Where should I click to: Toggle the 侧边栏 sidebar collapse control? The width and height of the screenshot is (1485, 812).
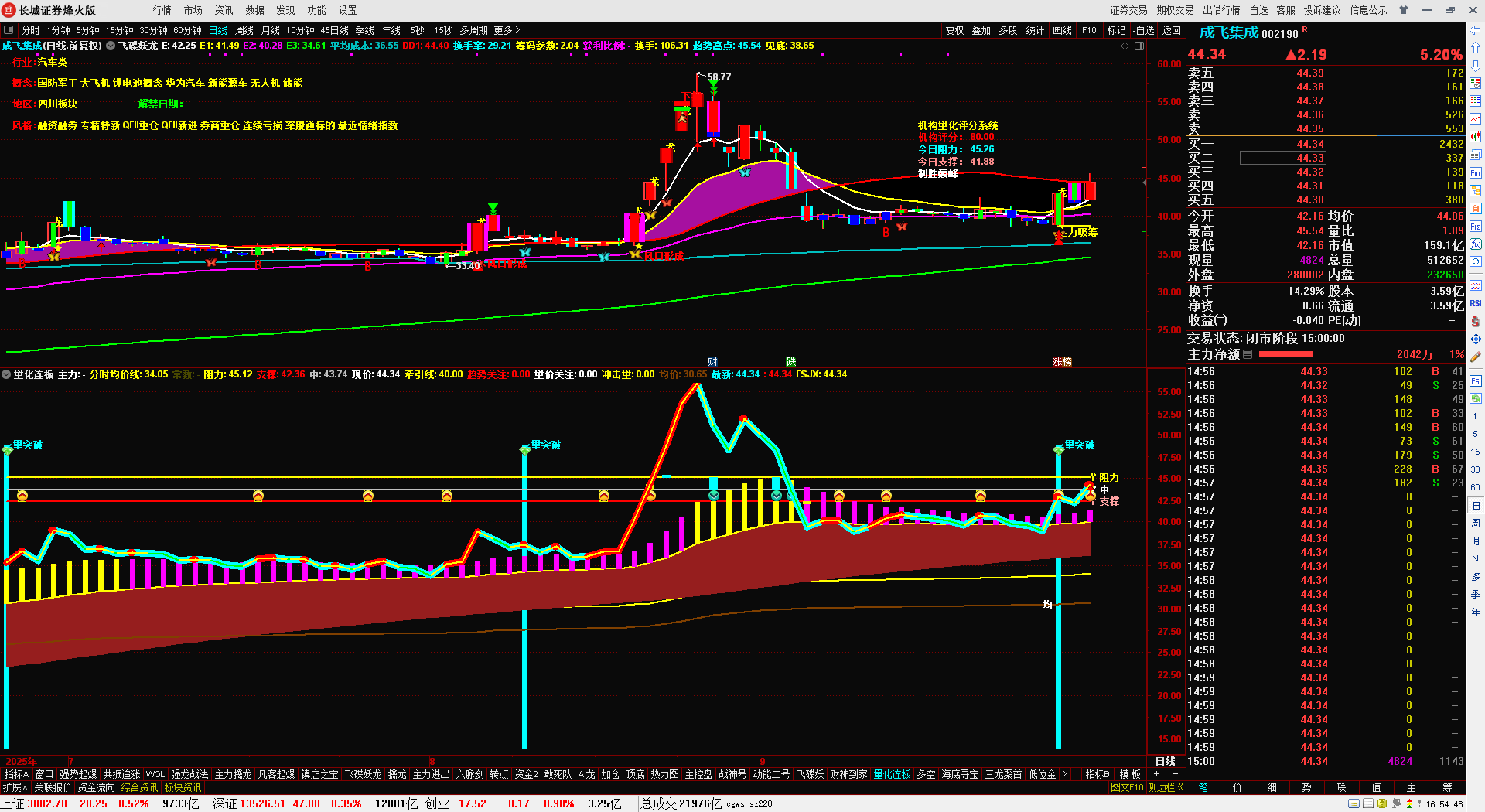1166,787
